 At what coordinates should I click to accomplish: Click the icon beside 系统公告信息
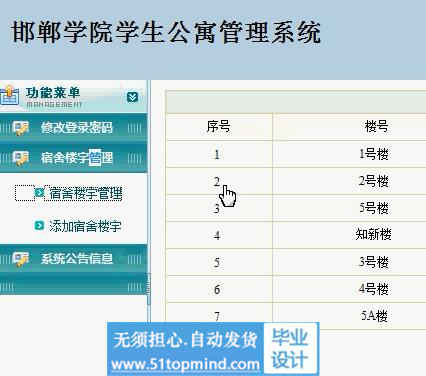pyautogui.click(x=21, y=259)
